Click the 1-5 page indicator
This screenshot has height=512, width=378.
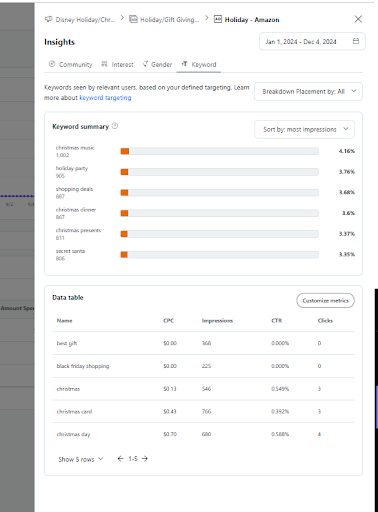click(133, 459)
